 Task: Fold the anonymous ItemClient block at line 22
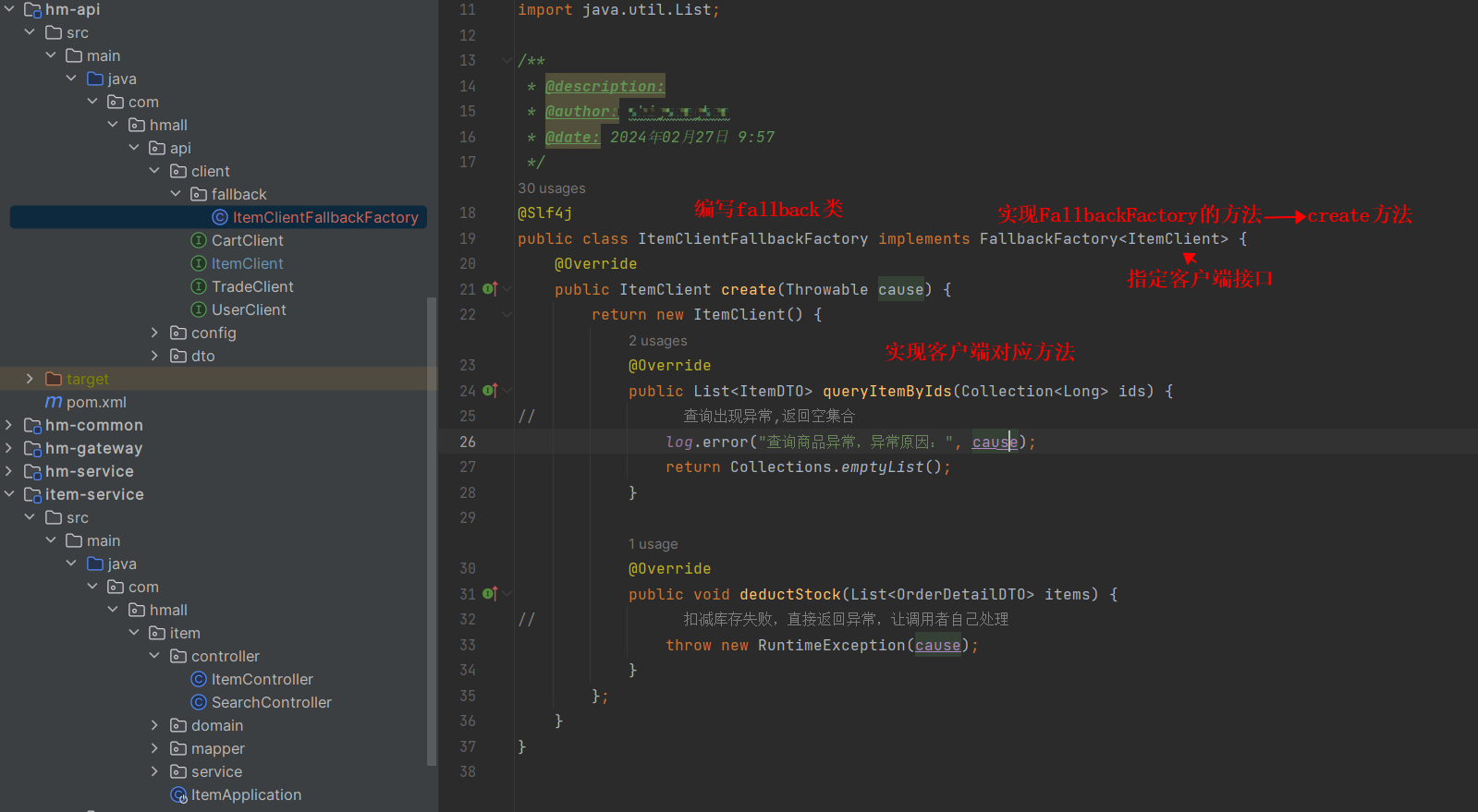click(507, 315)
